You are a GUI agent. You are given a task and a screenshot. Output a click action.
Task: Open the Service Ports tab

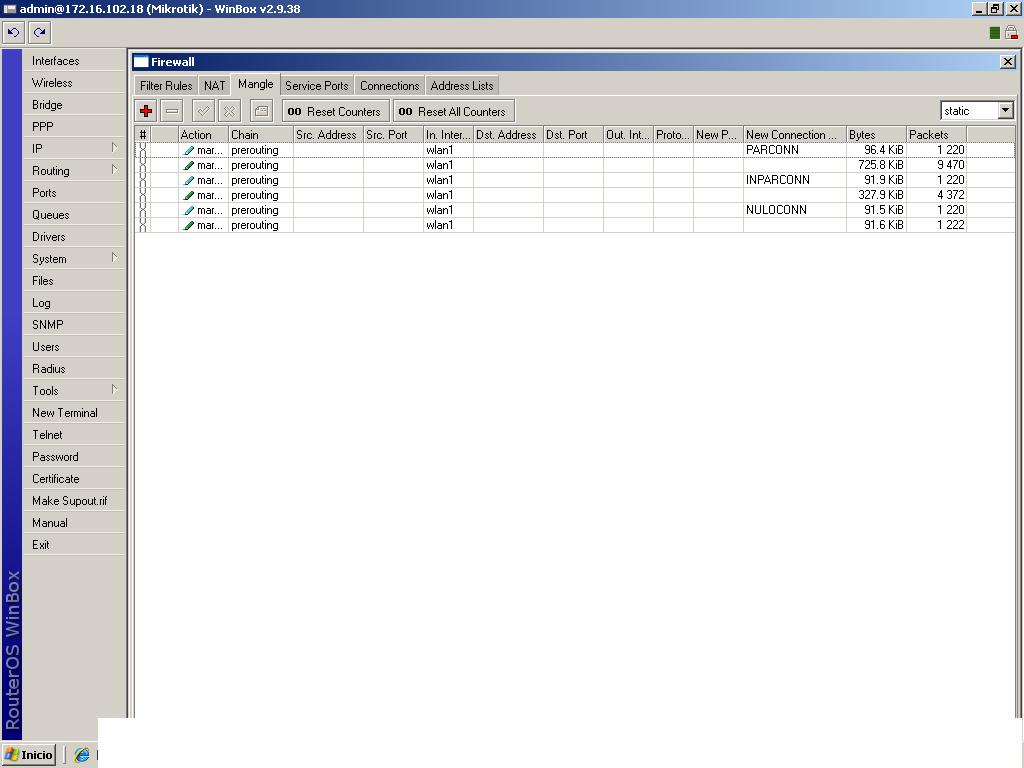click(x=317, y=86)
